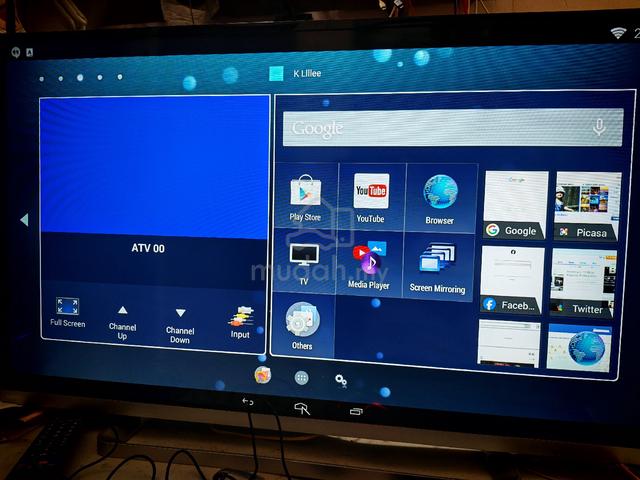The height and width of the screenshot is (480, 640).
Task: Open the settings gears icon
Action: (341, 380)
